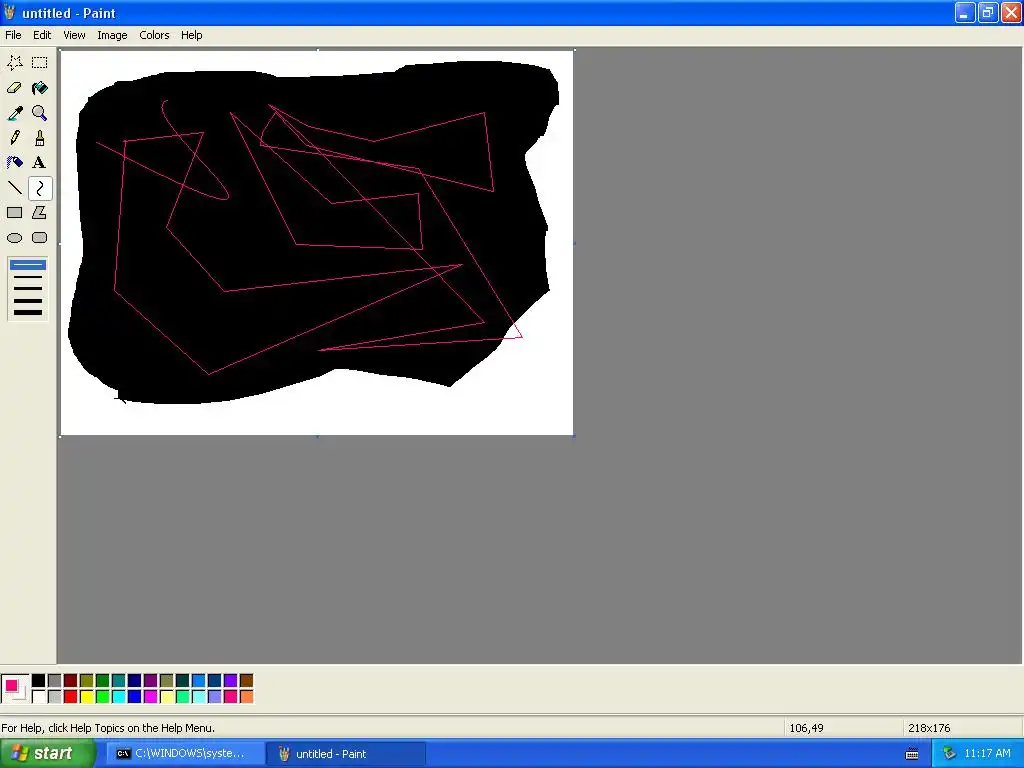Pick the navy blue color swatch

click(135, 681)
